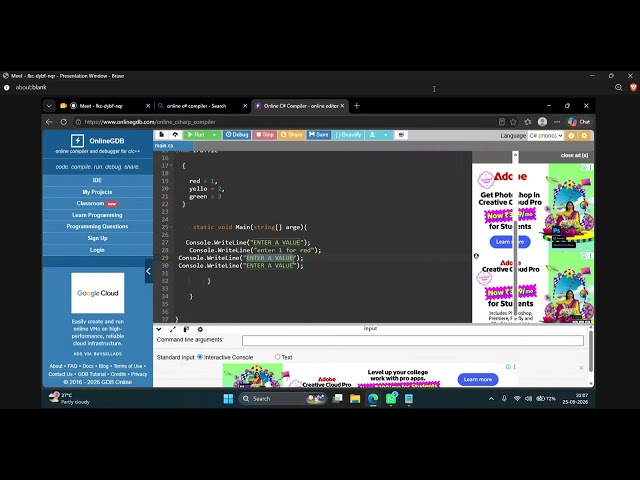Reload the page with refresh icon
640x480 pixels.
point(64,122)
